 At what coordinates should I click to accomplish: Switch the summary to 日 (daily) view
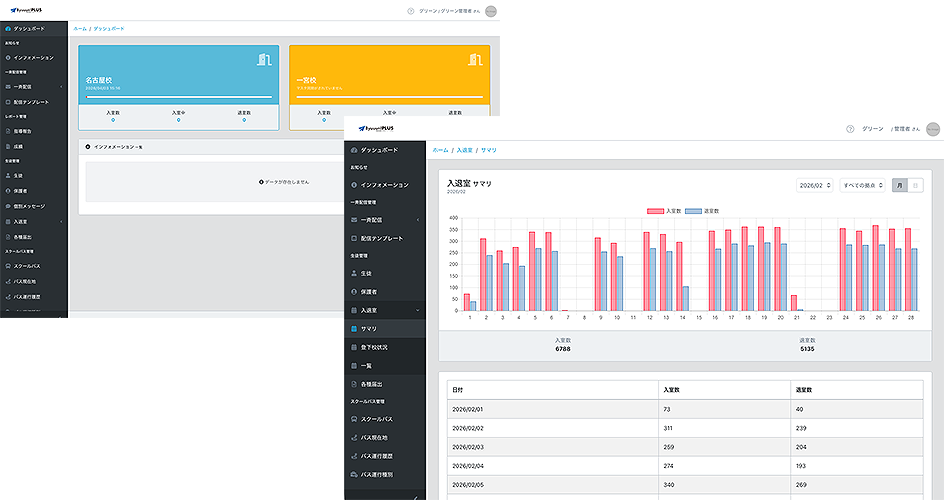(x=915, y=185)
